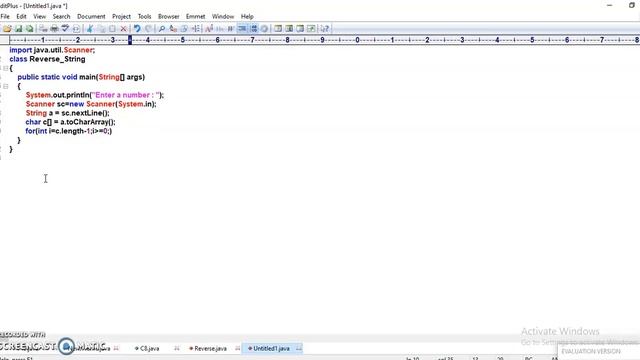Viewport: 640px width, 360px height.
Task: Click the Paste toolbar icon
Action: [x=112, y=29]
